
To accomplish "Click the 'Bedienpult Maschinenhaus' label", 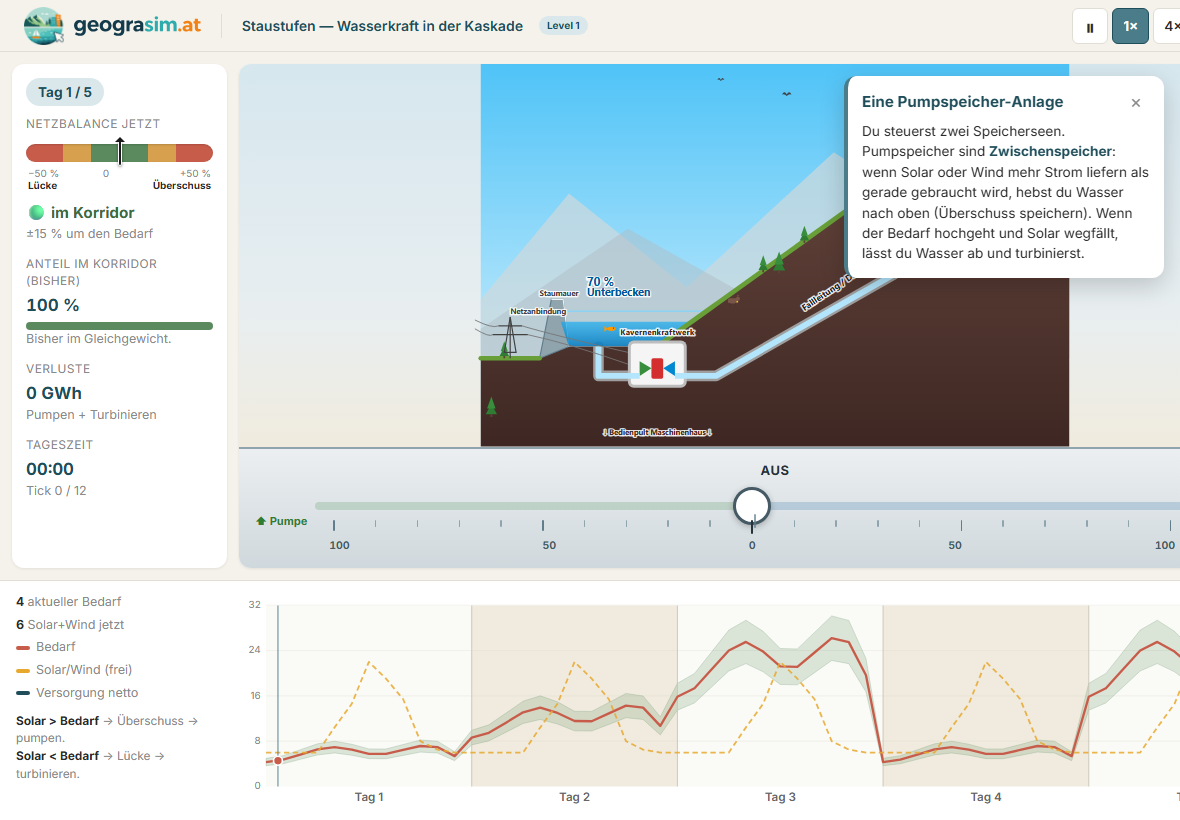I will pos(657,433).
